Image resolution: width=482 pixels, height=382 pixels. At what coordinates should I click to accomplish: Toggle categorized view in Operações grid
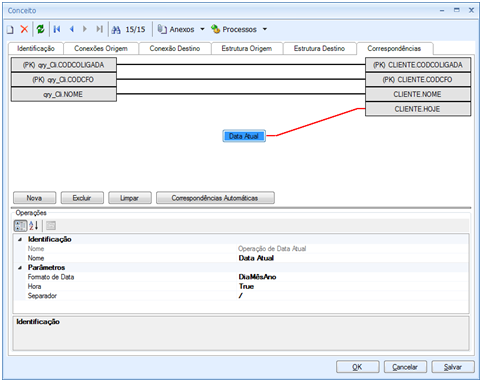click(20, 226)
